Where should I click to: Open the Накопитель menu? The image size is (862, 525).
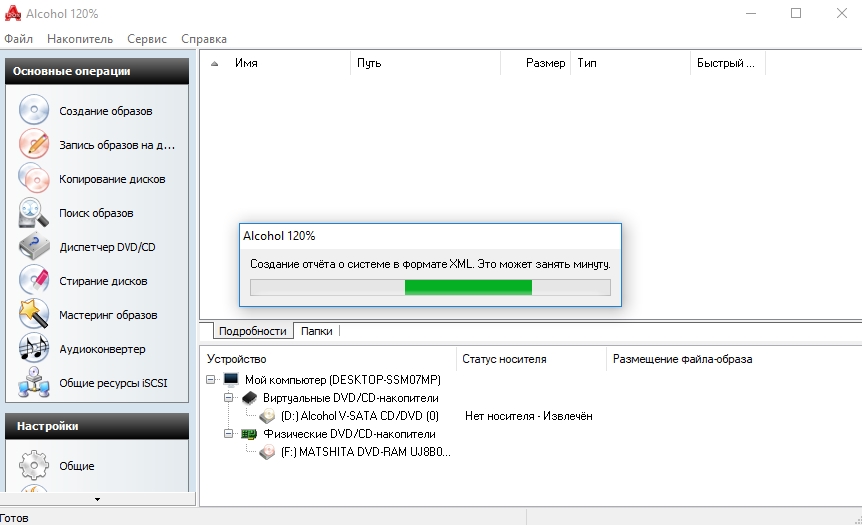[x=80, y=39]
